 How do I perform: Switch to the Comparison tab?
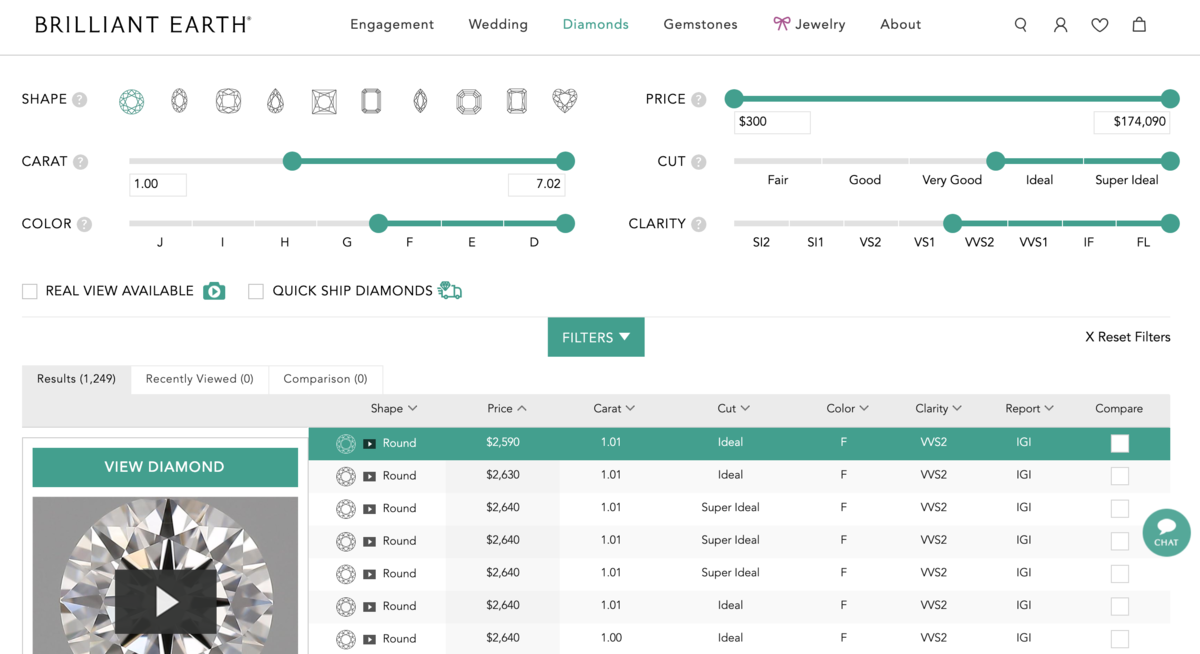pyautogui.click(x=325, y=379)
